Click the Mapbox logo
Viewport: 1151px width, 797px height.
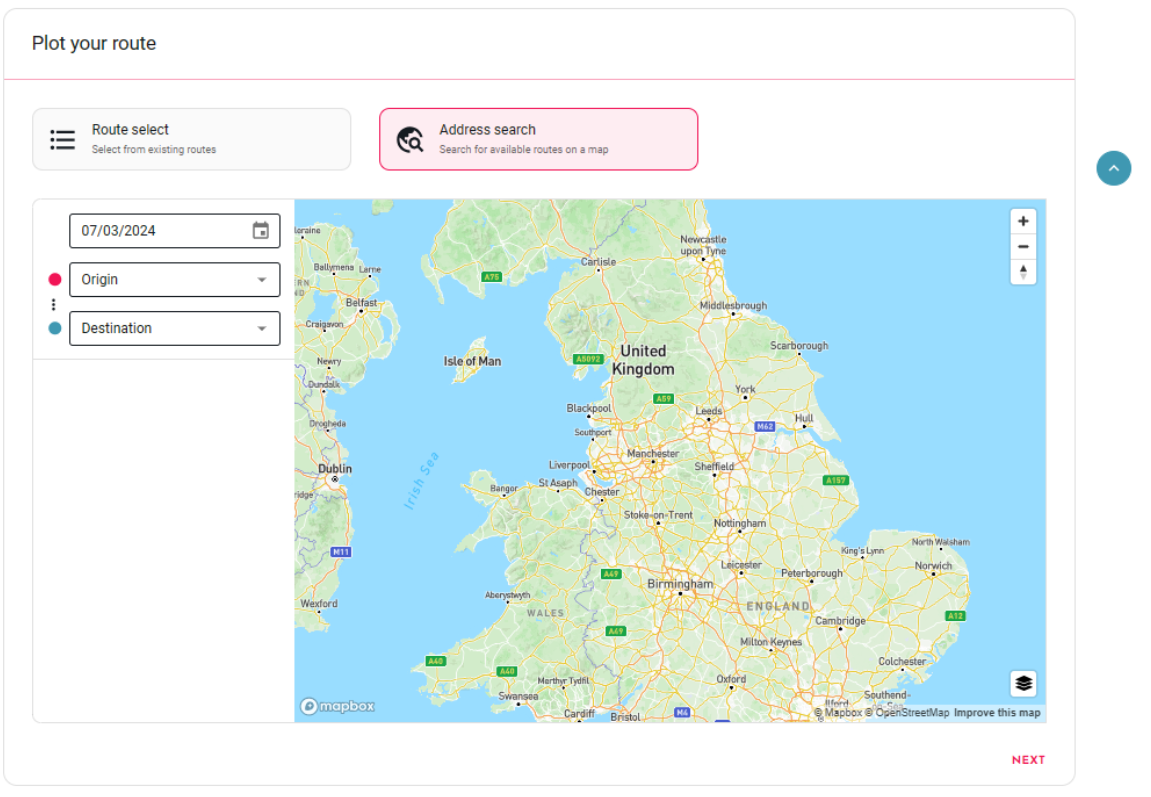(x=338, y=706)
